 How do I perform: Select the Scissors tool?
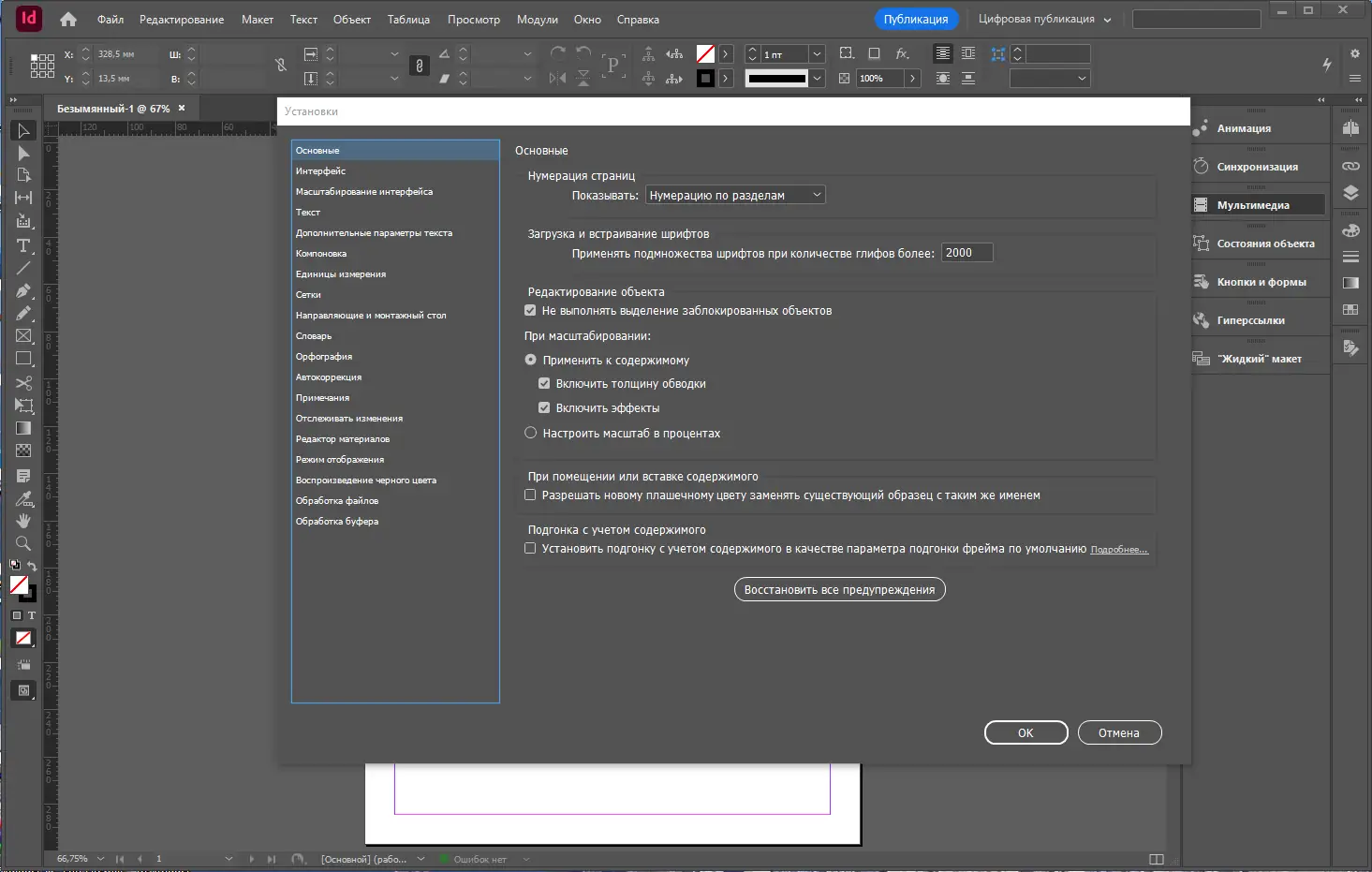click(23, 382)
